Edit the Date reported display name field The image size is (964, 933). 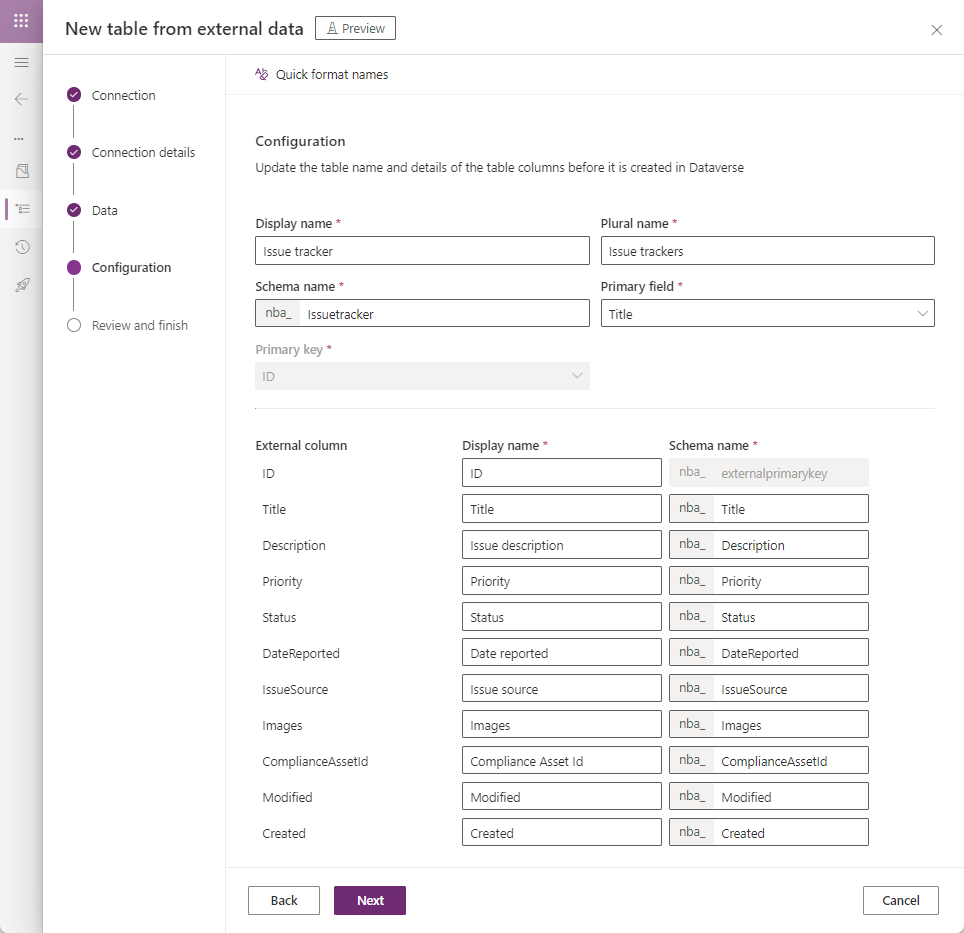point(561,653)
